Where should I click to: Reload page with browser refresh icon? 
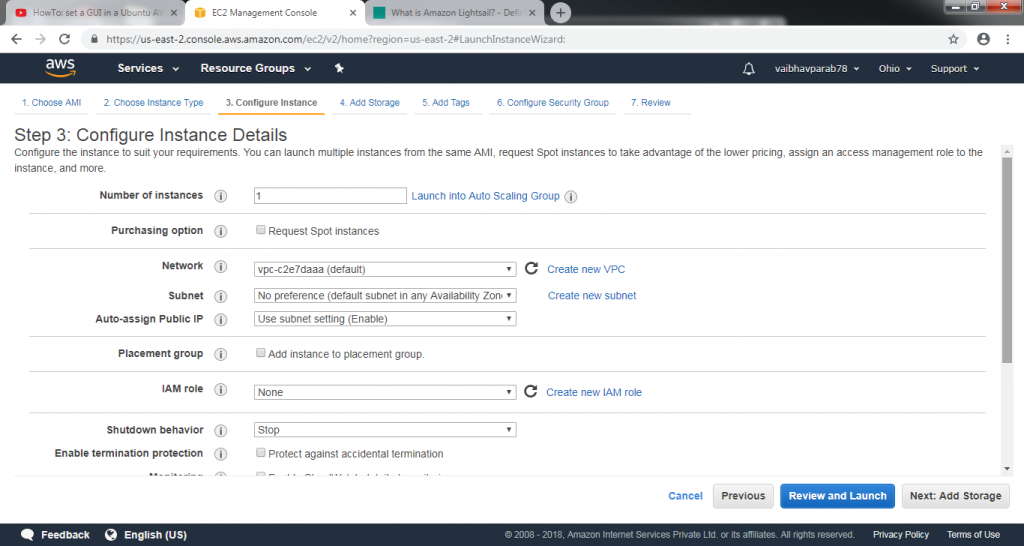coord(65,39)
